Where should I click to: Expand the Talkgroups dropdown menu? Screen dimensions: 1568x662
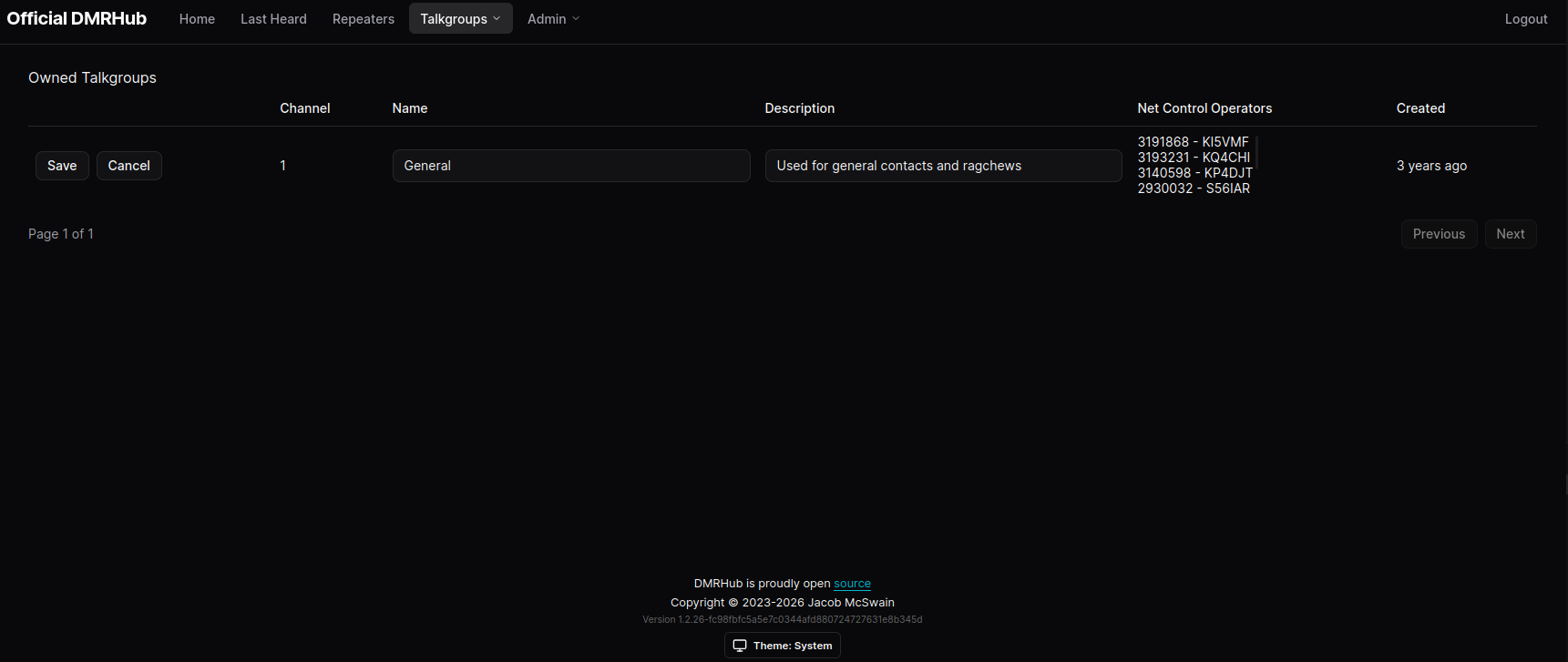coord(460,18)
